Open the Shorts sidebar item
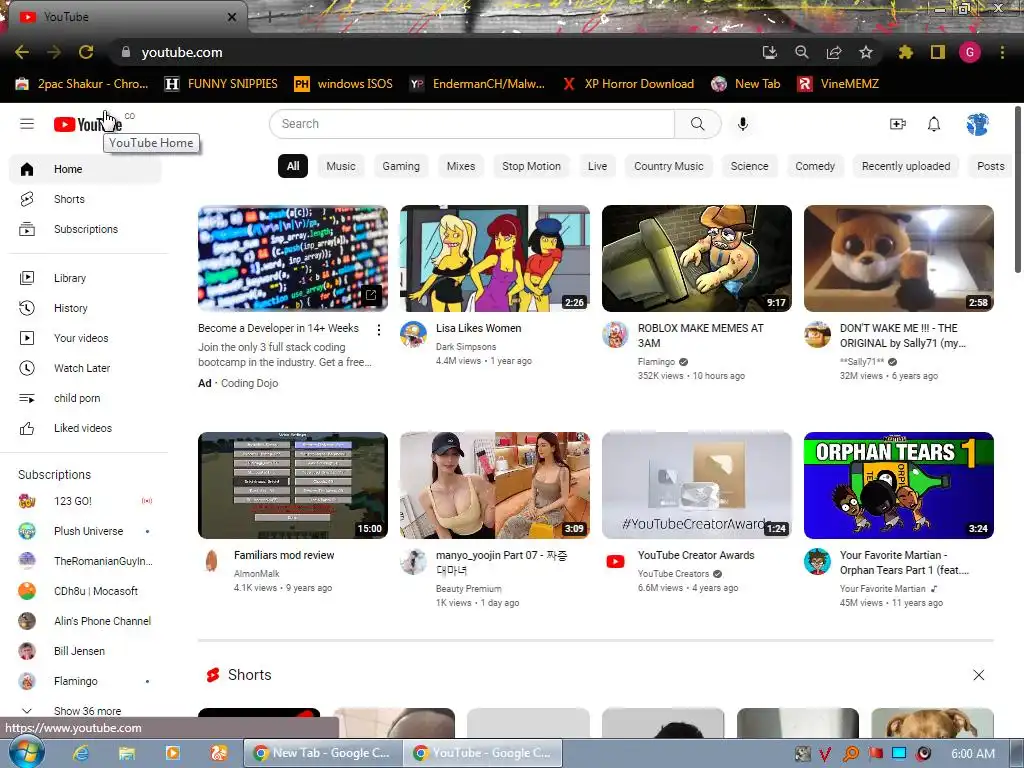This screenshot has height=768, width=1024. coord(85,199)
